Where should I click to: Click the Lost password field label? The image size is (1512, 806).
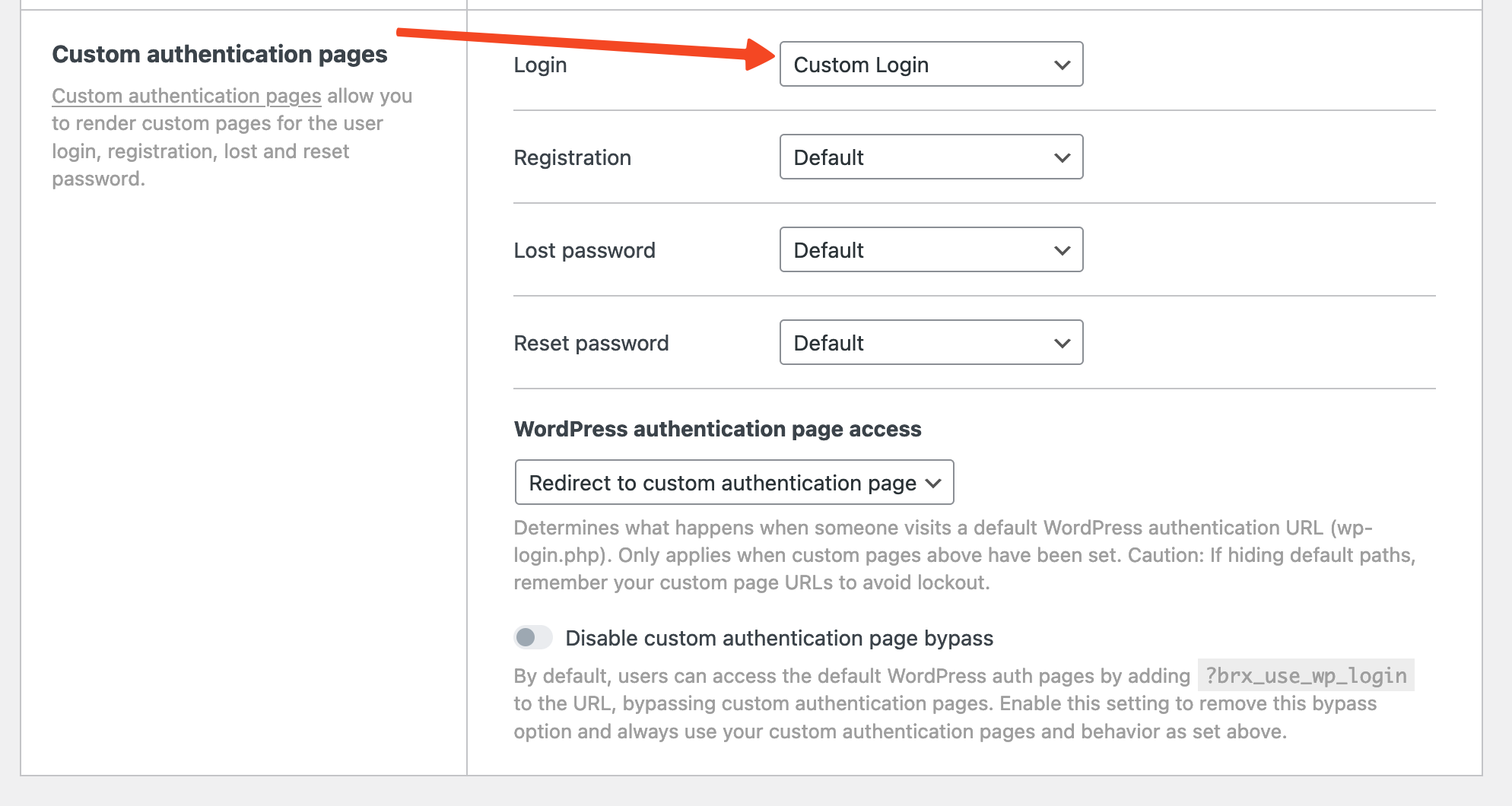[584, 251]
